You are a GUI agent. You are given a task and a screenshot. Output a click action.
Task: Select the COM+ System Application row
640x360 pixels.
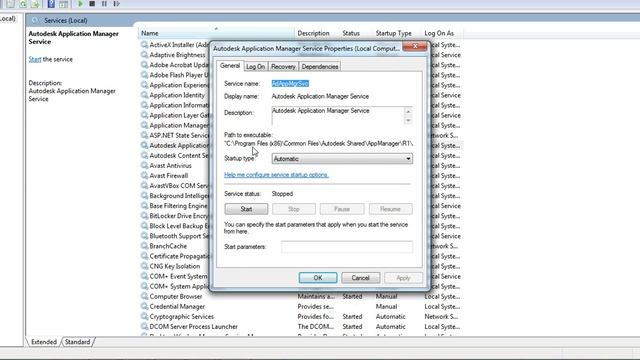pos(175,286)
